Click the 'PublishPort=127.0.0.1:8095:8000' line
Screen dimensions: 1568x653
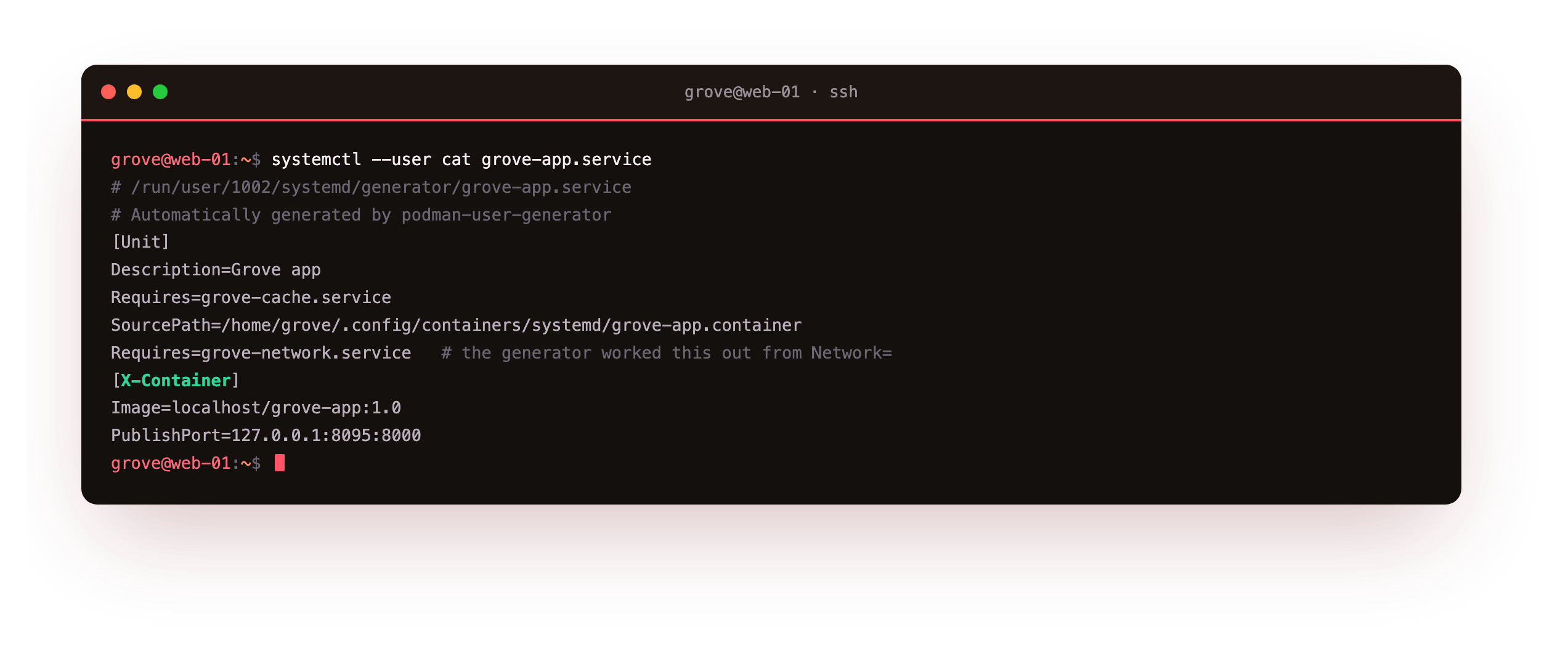coord(266,436)
